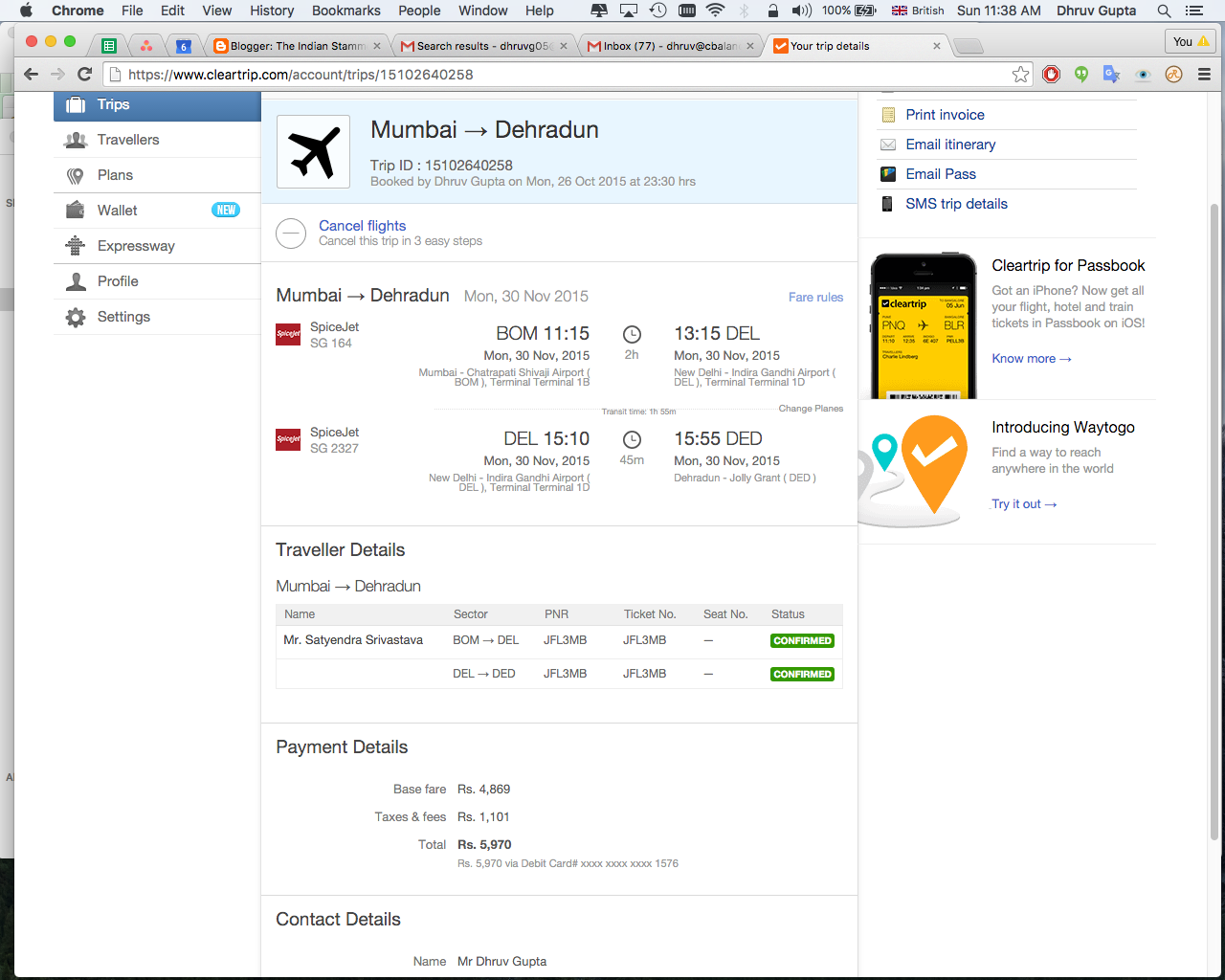Click the Expressway icon in sidebar

click(76, 246)
